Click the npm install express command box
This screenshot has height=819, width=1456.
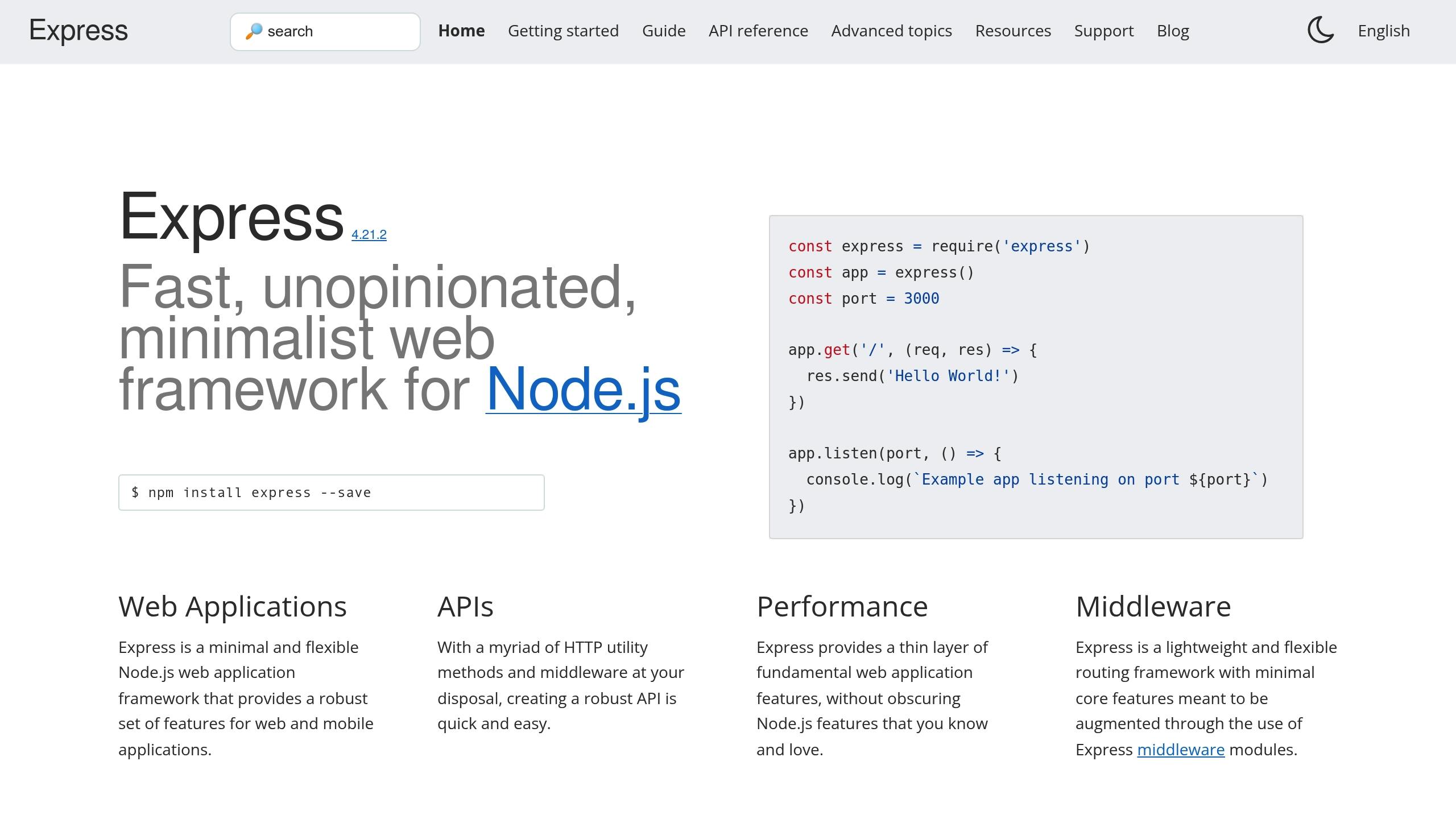[331, 493]
